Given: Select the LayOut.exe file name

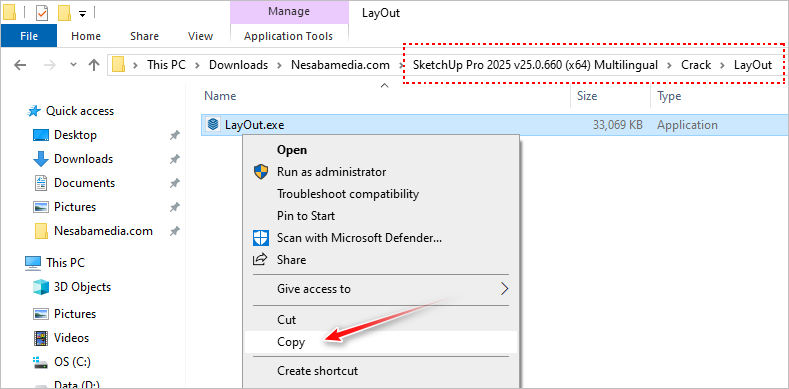Looking at the screenshot, I should [x=255, y=125].
